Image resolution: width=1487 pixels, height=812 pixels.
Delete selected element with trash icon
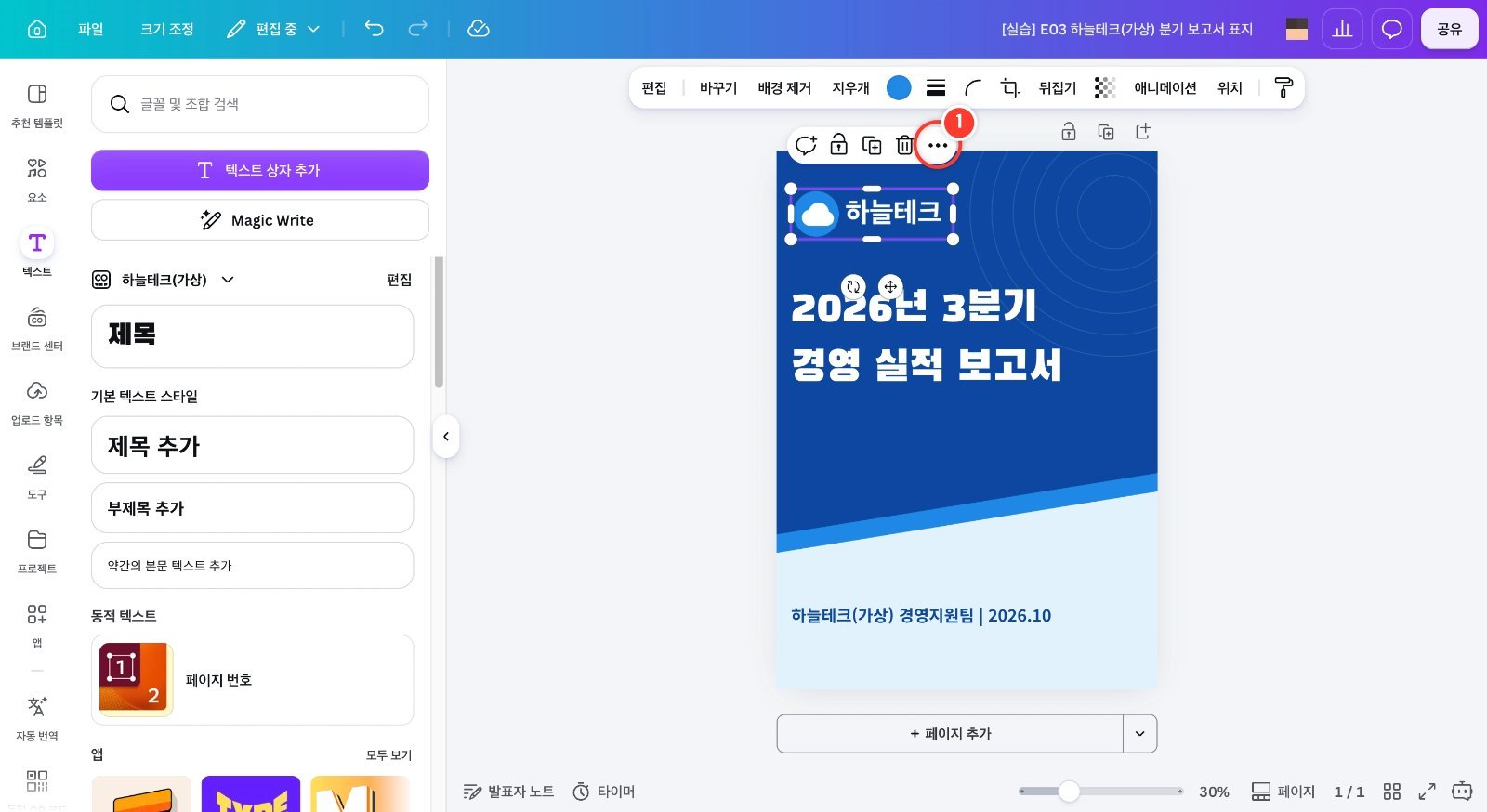click(x=904, y=145)
